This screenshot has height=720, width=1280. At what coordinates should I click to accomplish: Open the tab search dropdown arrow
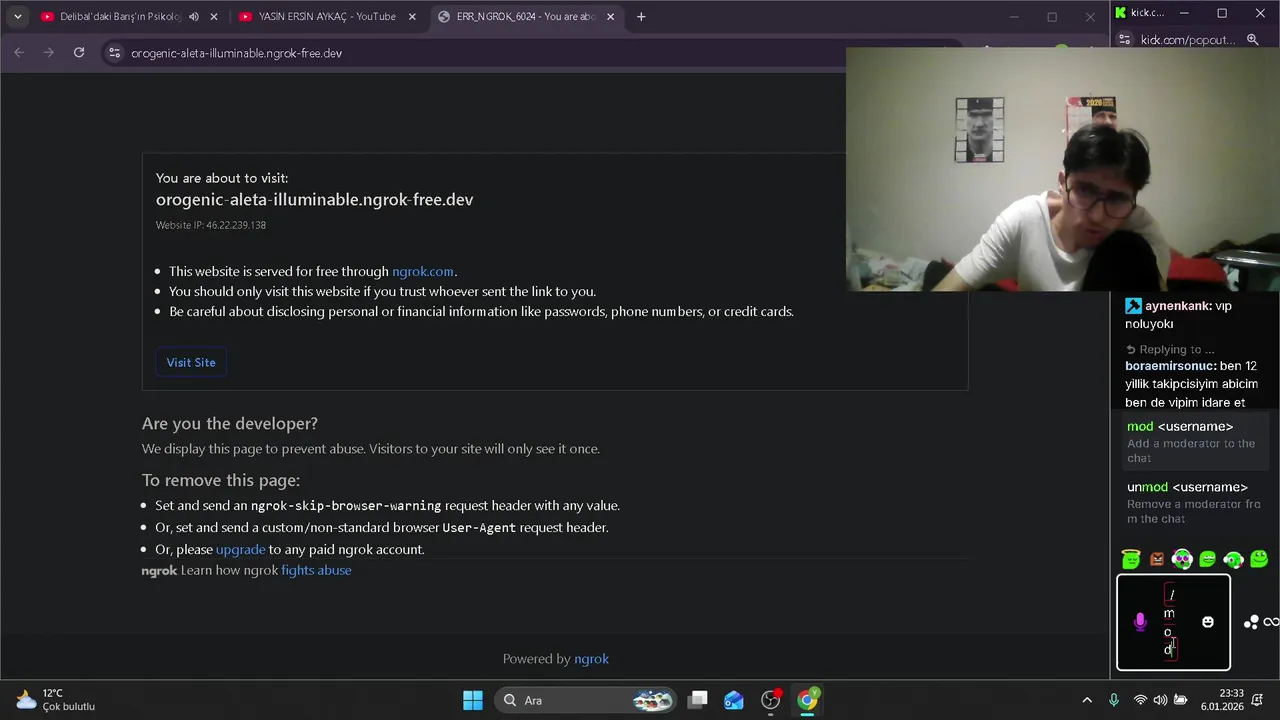click(x=17, y=16)
